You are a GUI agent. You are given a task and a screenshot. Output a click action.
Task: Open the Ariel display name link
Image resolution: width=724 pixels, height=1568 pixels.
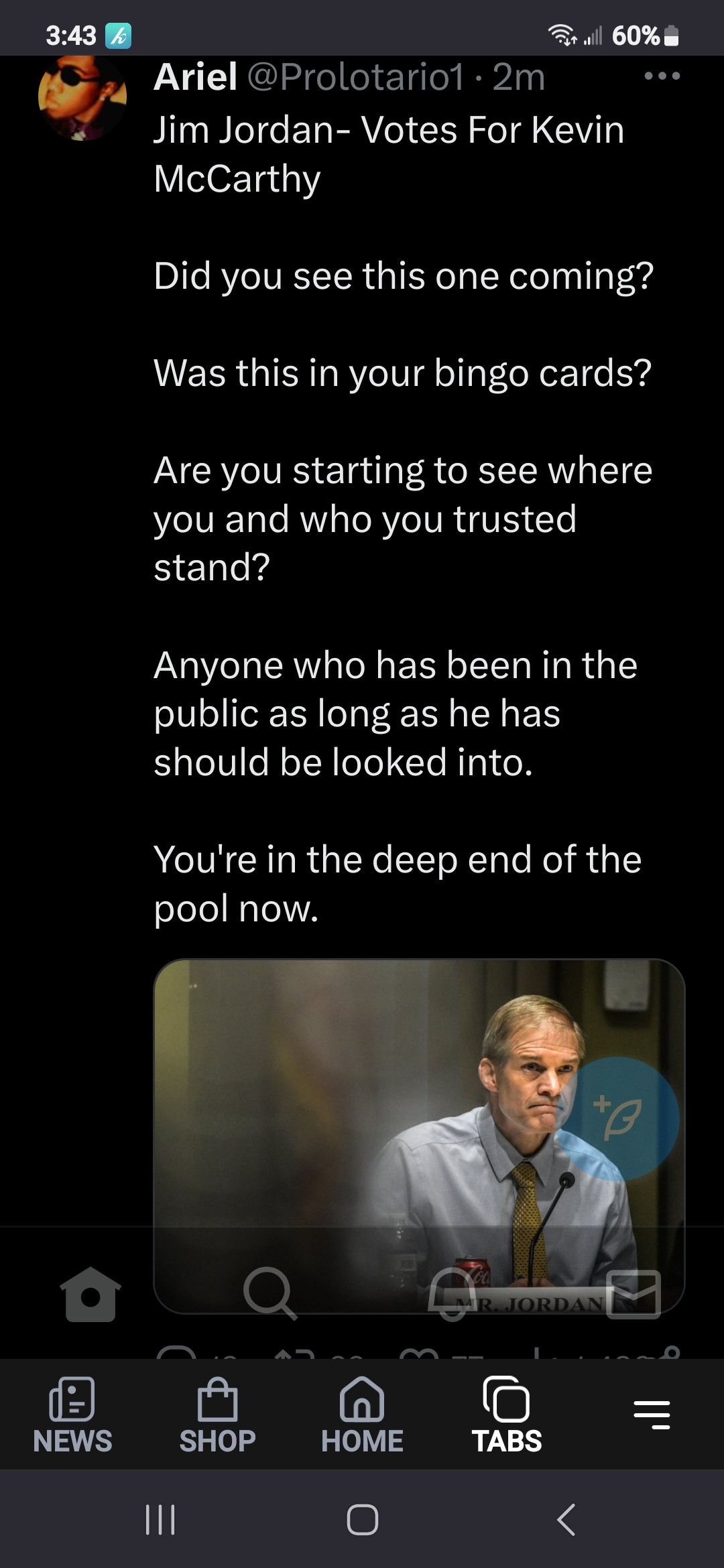click(196, 77)
